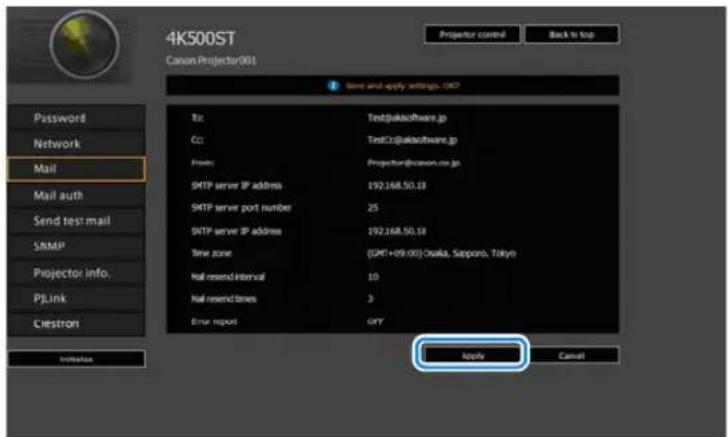This screenshot has height=437, width=728.
Task: Click SMTP server IP address value
Action: pos(396,186)
